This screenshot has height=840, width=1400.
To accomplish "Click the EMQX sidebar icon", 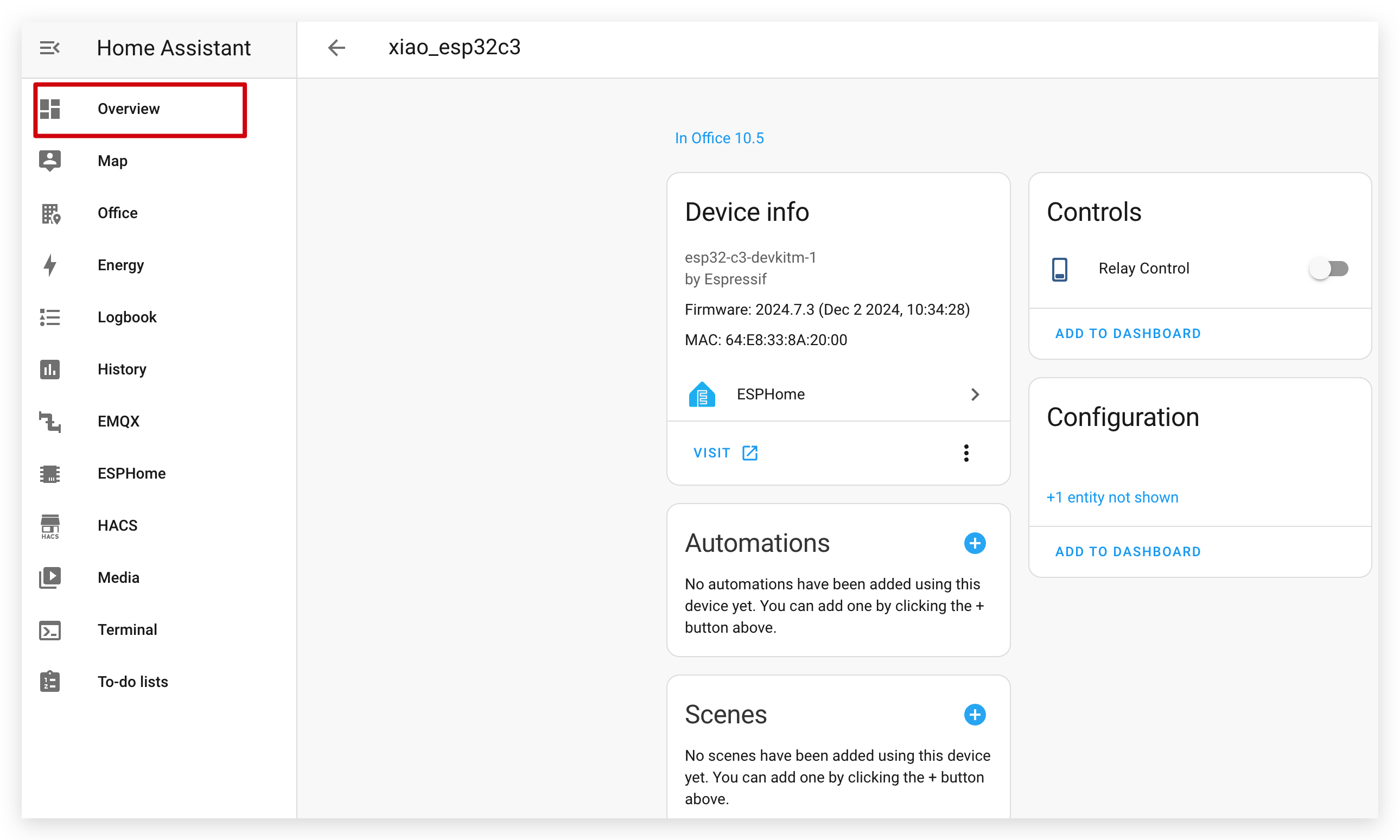I will 50,422.
